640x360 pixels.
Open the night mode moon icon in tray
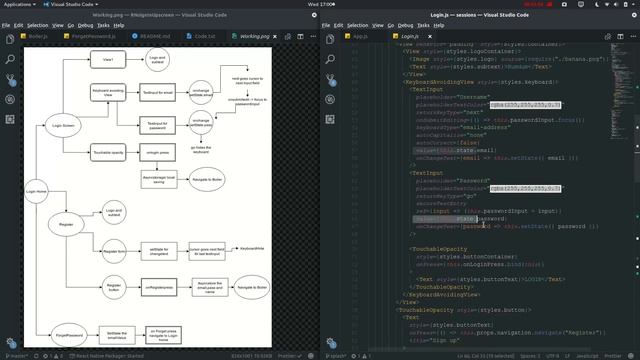(x=596, y=4)
